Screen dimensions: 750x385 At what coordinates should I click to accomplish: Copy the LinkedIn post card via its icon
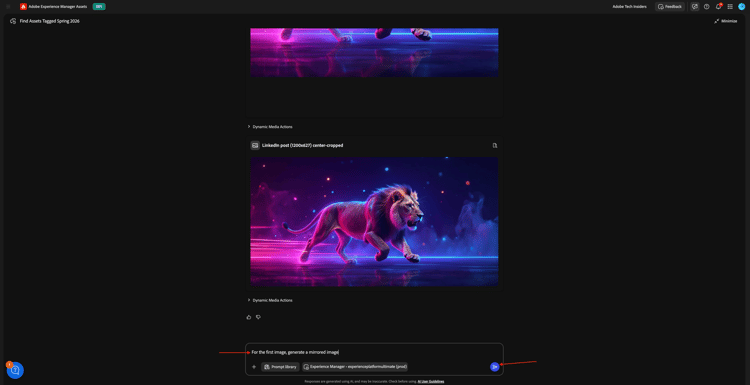pos(495,145)
